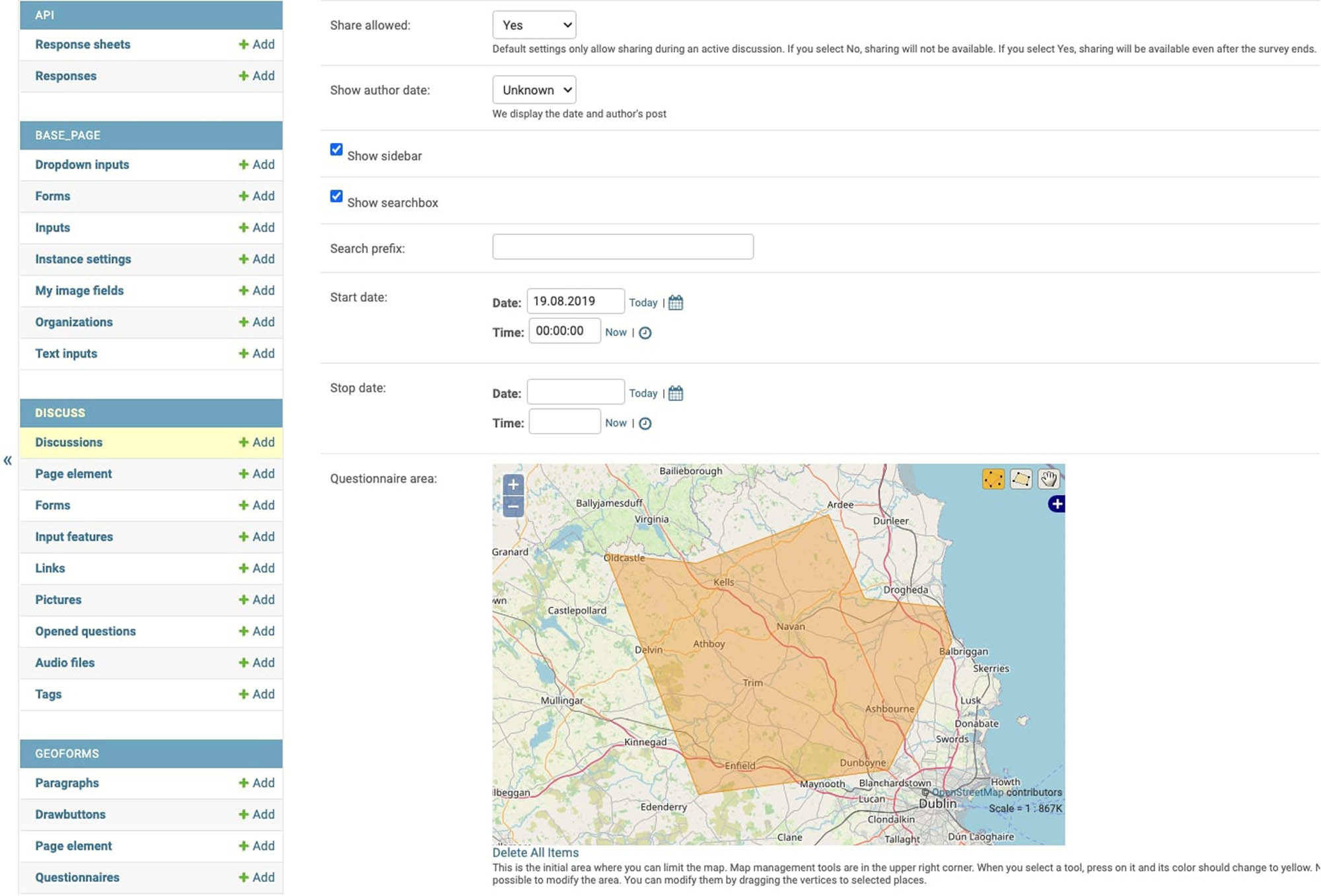Open the Inputs list

click(52, 228)
